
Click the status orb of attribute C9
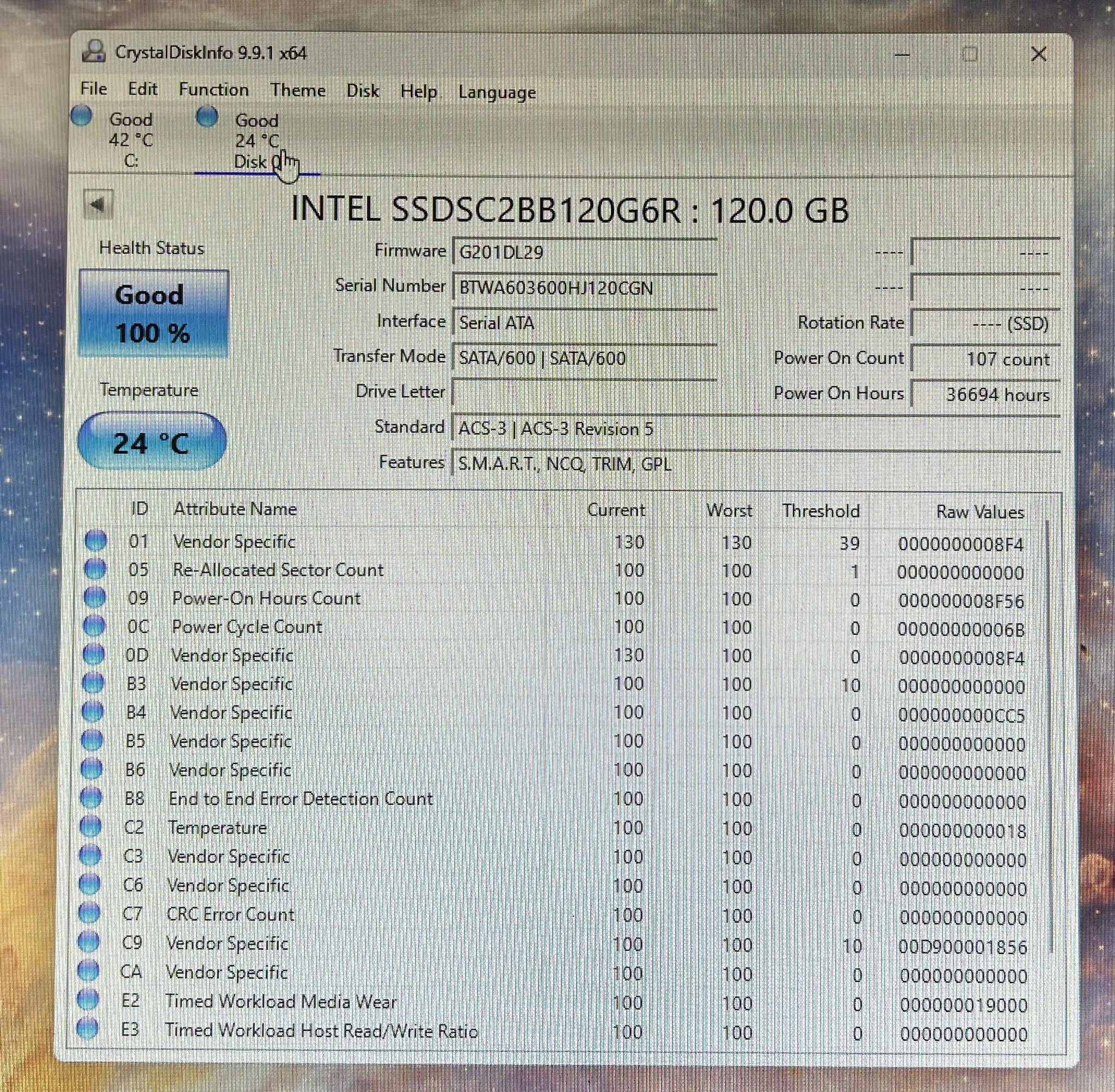88,941
